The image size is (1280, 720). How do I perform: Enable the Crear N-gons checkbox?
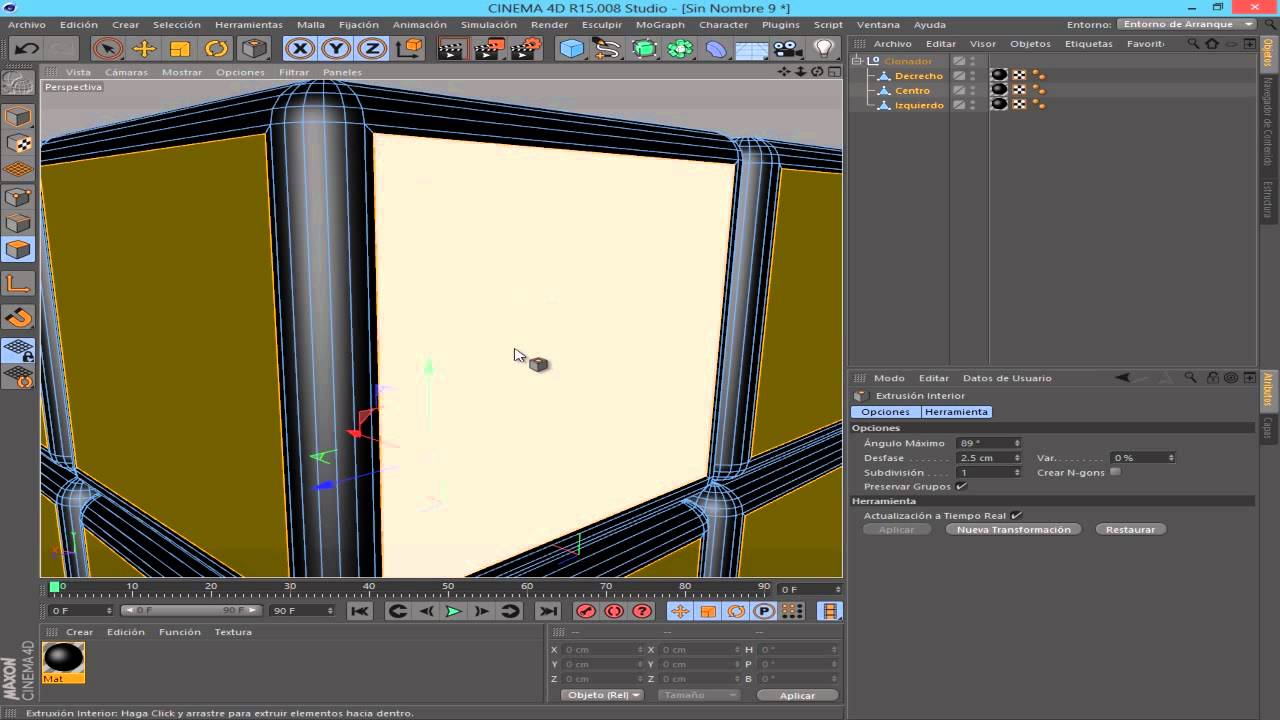1115,472
